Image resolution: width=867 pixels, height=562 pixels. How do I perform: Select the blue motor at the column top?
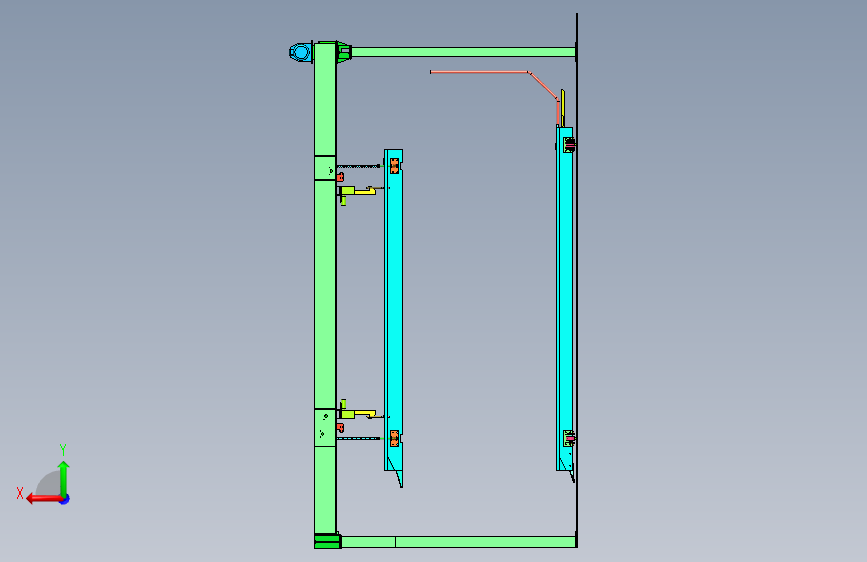click(x=301, y=52)
